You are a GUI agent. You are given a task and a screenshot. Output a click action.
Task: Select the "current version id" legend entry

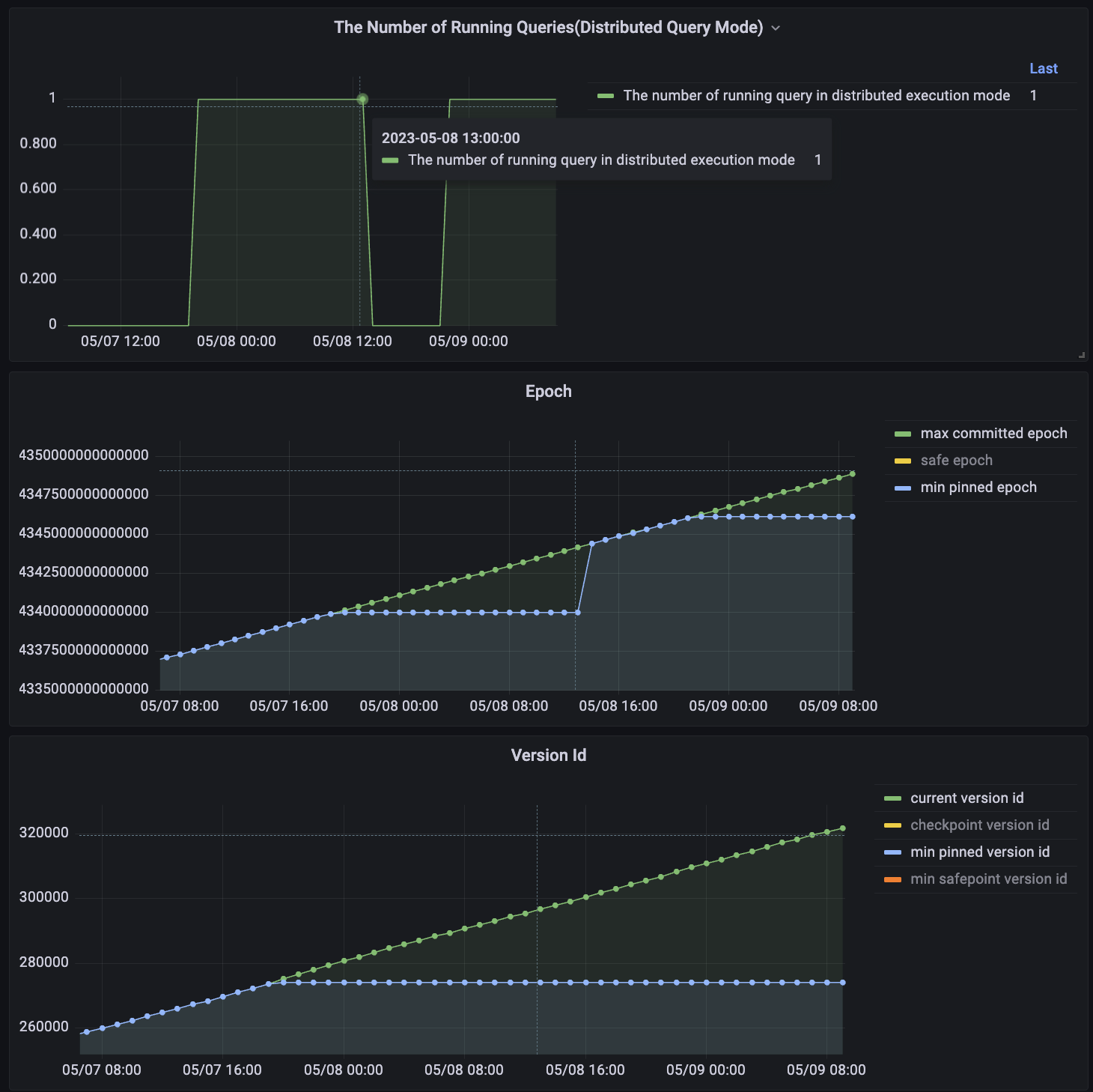(966, 798)
